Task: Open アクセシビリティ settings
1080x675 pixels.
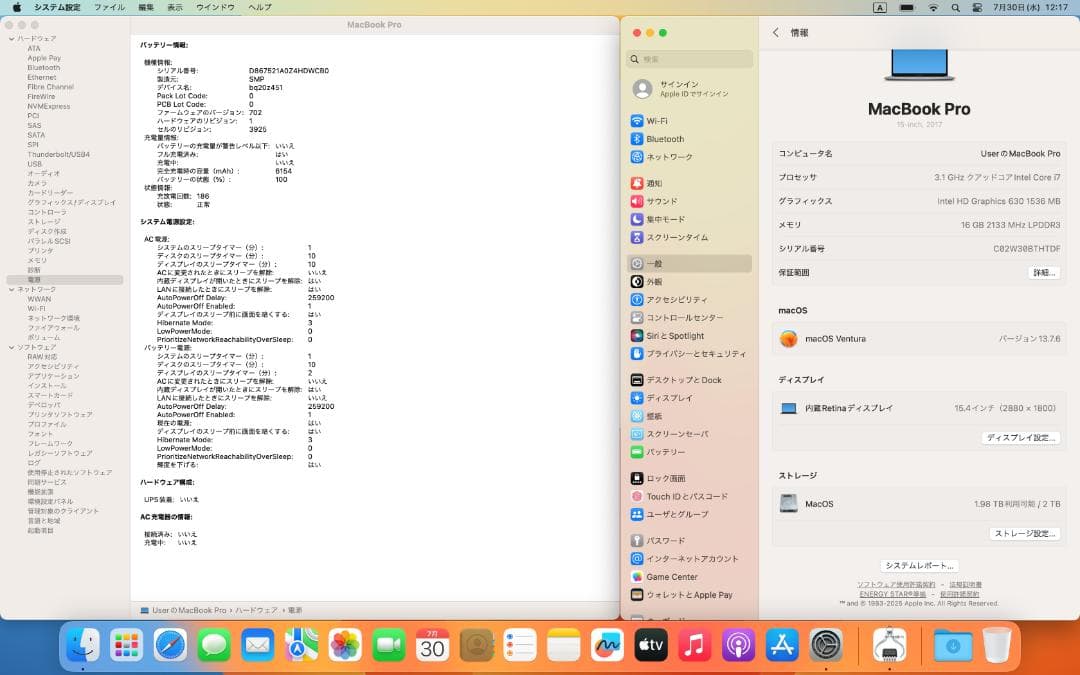Action: click(x=673, y=299)
